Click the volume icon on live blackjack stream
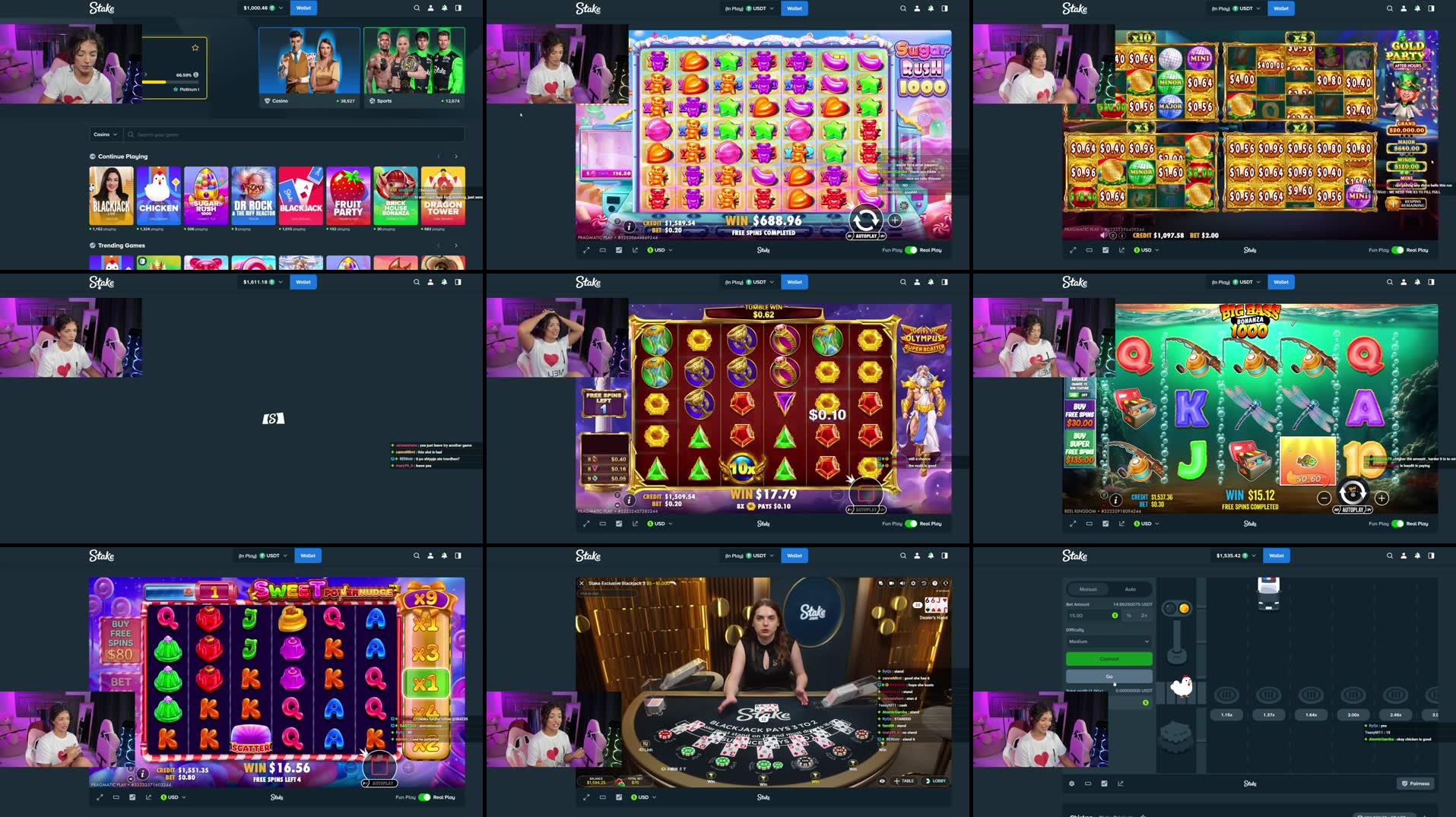 coord(902,584)
